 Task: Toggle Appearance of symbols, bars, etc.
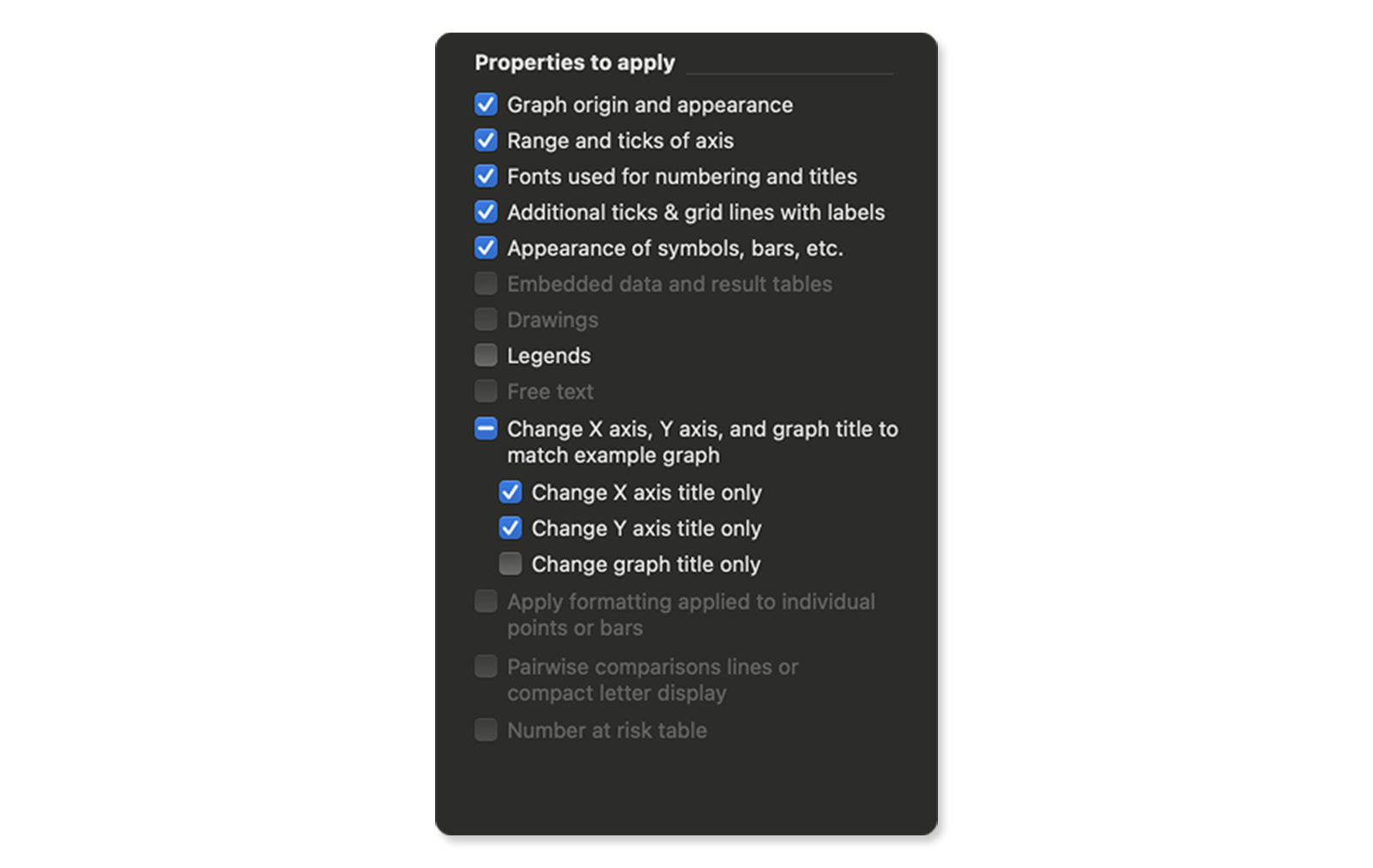click(486, 248)
